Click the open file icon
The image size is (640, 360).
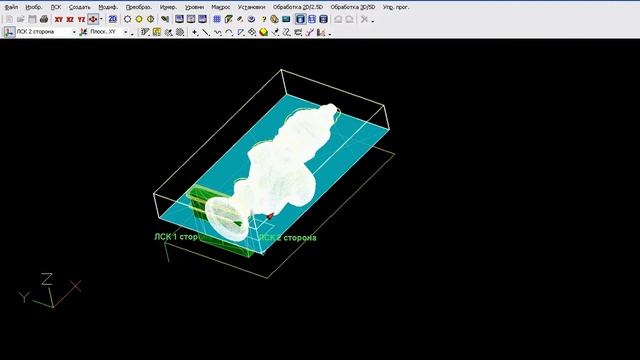[x=21, y=19]
